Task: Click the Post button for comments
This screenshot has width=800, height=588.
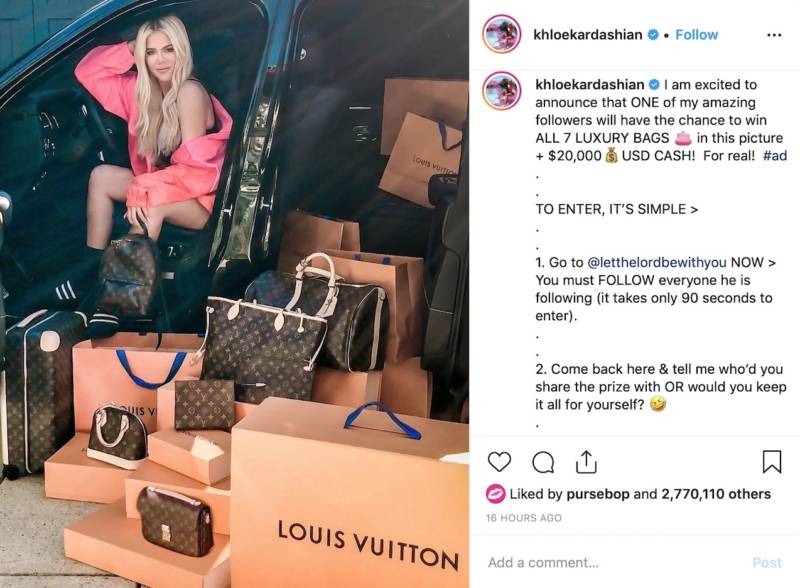Action: pos(767,562)
